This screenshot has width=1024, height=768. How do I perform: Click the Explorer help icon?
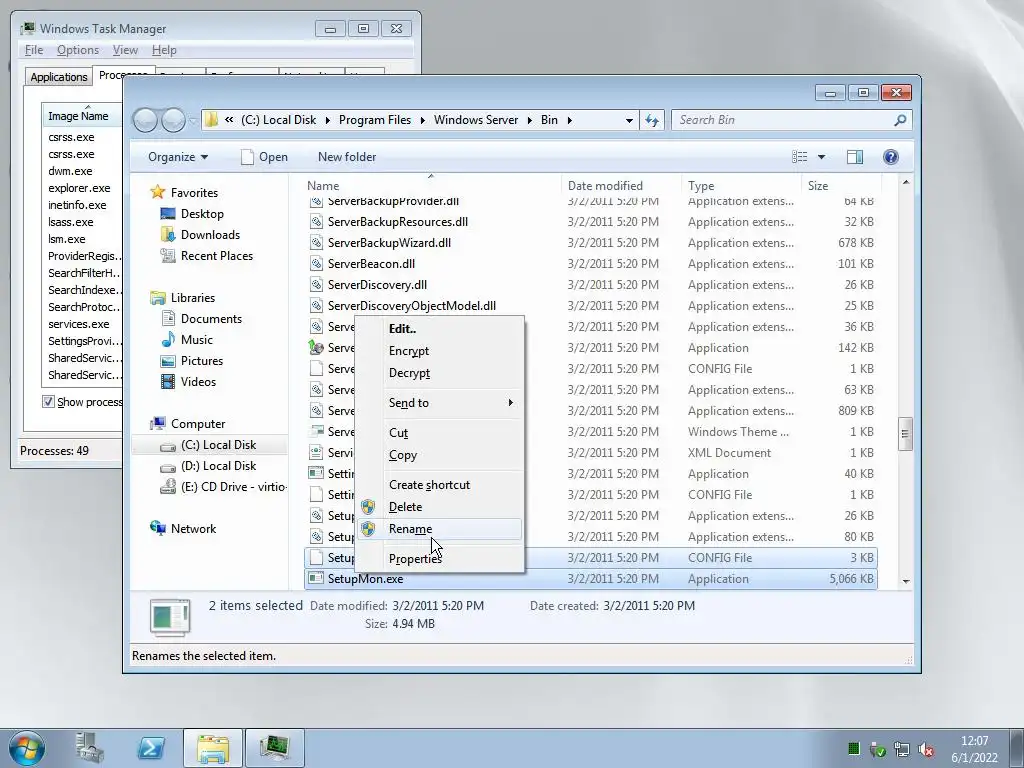click(x=891, y=157)
